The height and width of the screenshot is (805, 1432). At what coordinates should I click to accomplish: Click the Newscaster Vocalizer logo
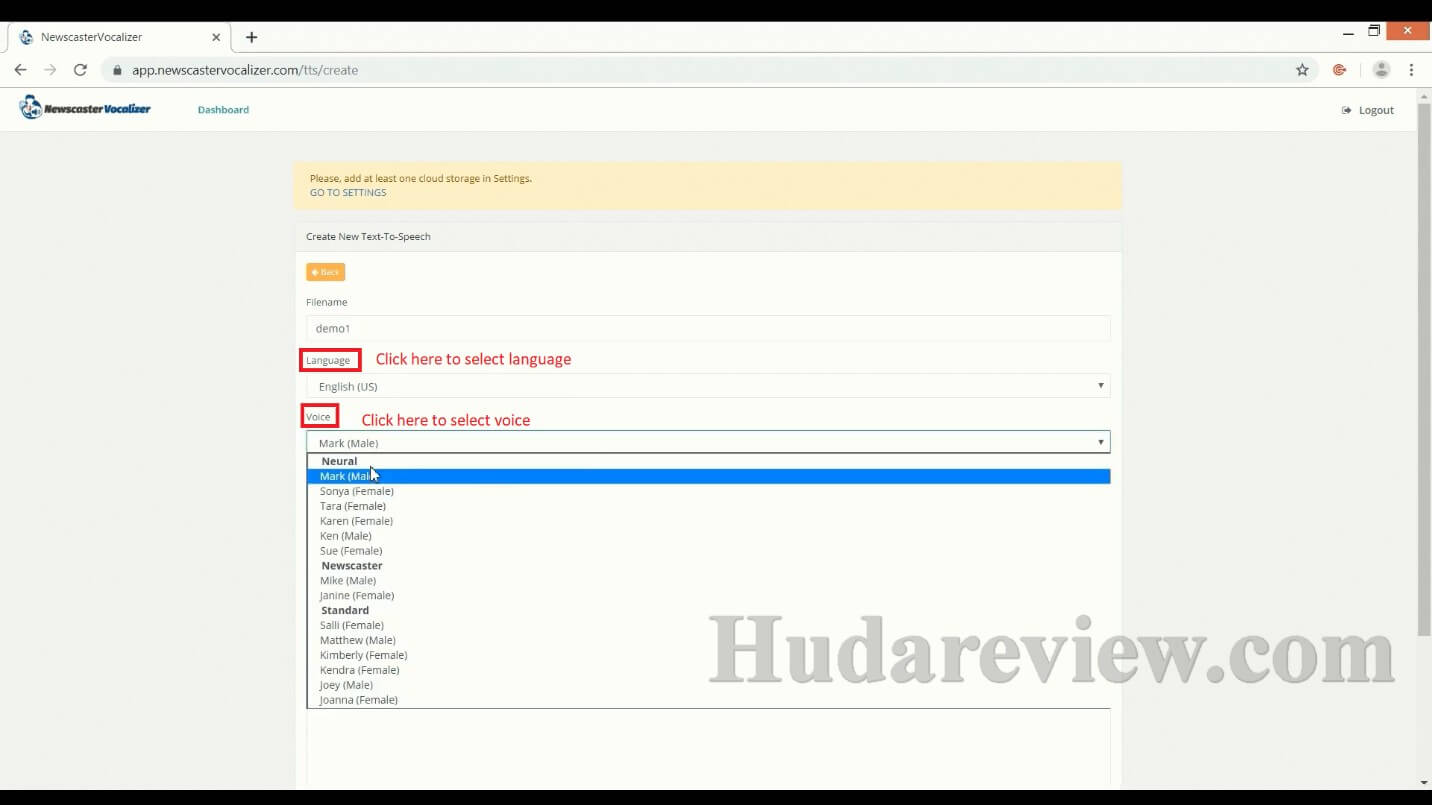point(85,108)
